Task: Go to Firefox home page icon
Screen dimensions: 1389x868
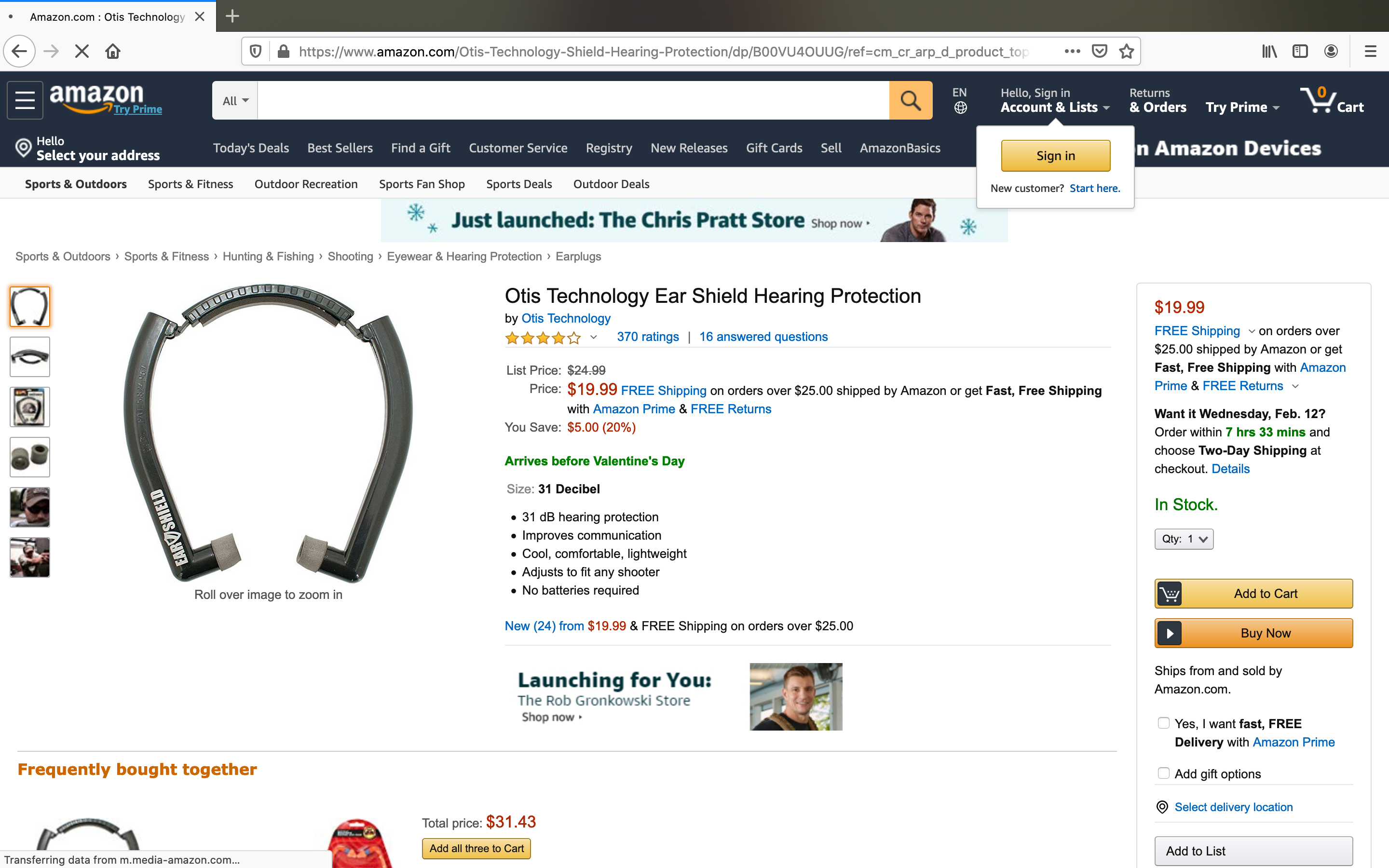Action: (113, 52)
